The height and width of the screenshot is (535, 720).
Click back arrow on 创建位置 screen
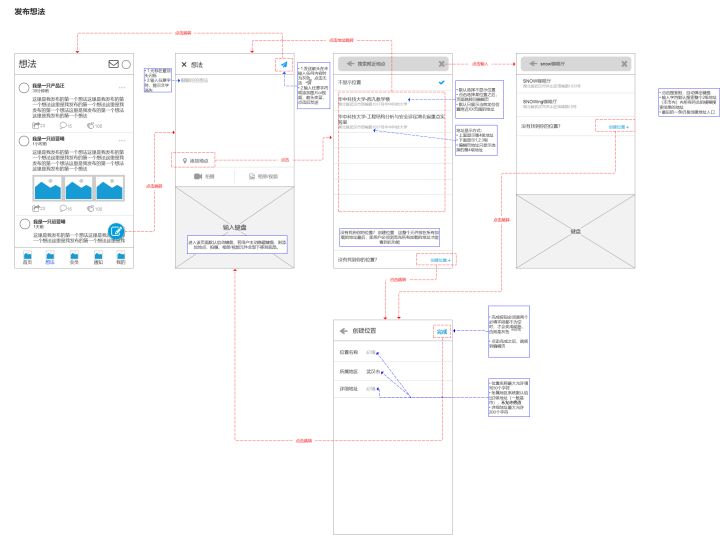344,331
